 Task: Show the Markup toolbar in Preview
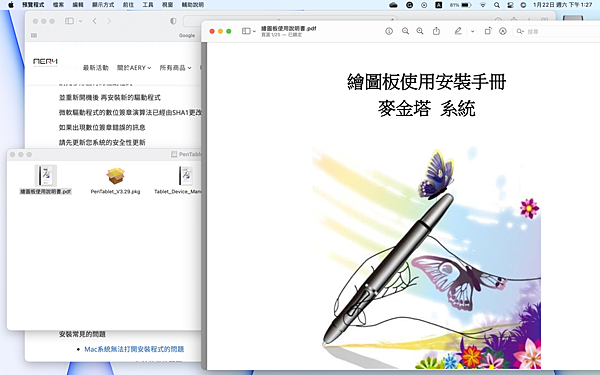503,31
